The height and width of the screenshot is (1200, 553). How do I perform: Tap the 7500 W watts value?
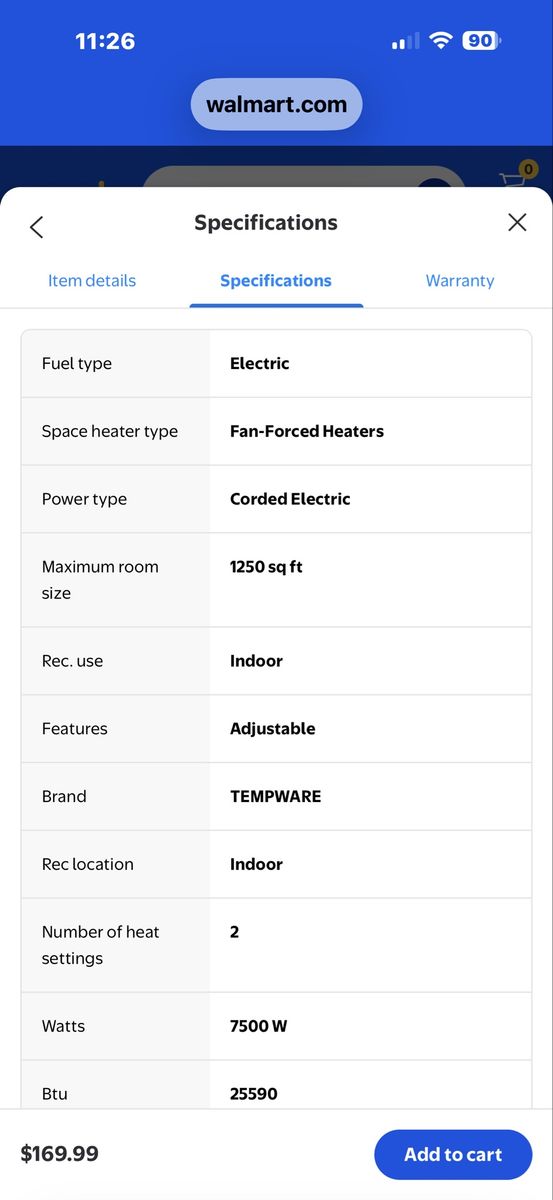click(259, 1026)
